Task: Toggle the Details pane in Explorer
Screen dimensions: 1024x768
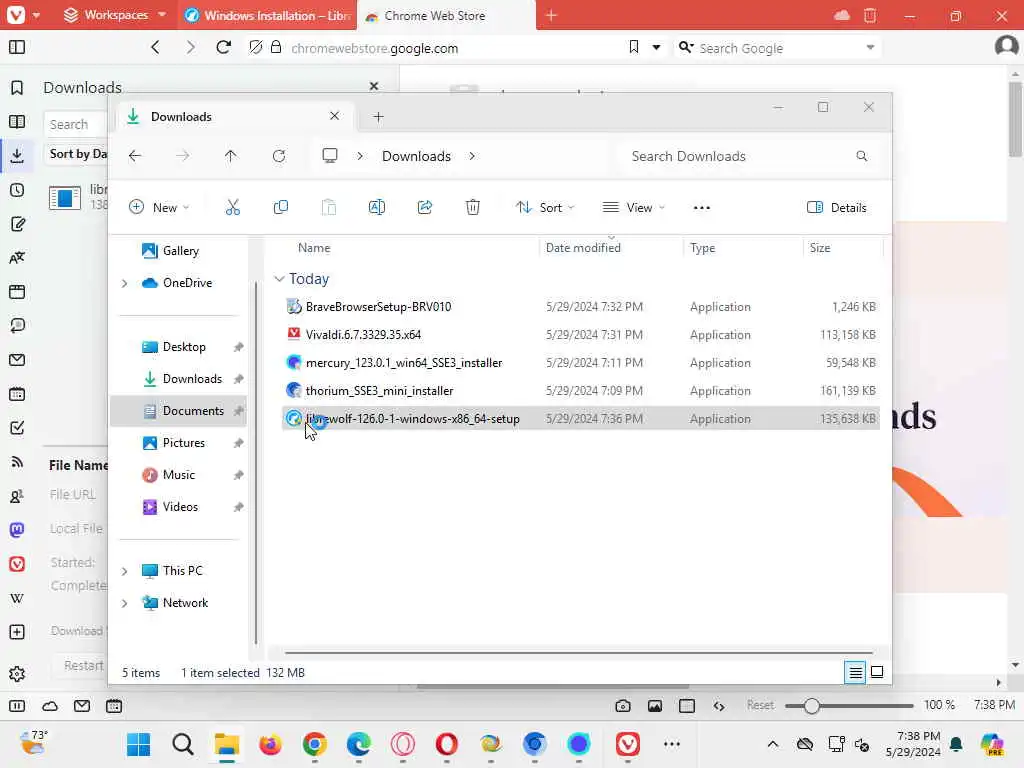Action: 837,208
